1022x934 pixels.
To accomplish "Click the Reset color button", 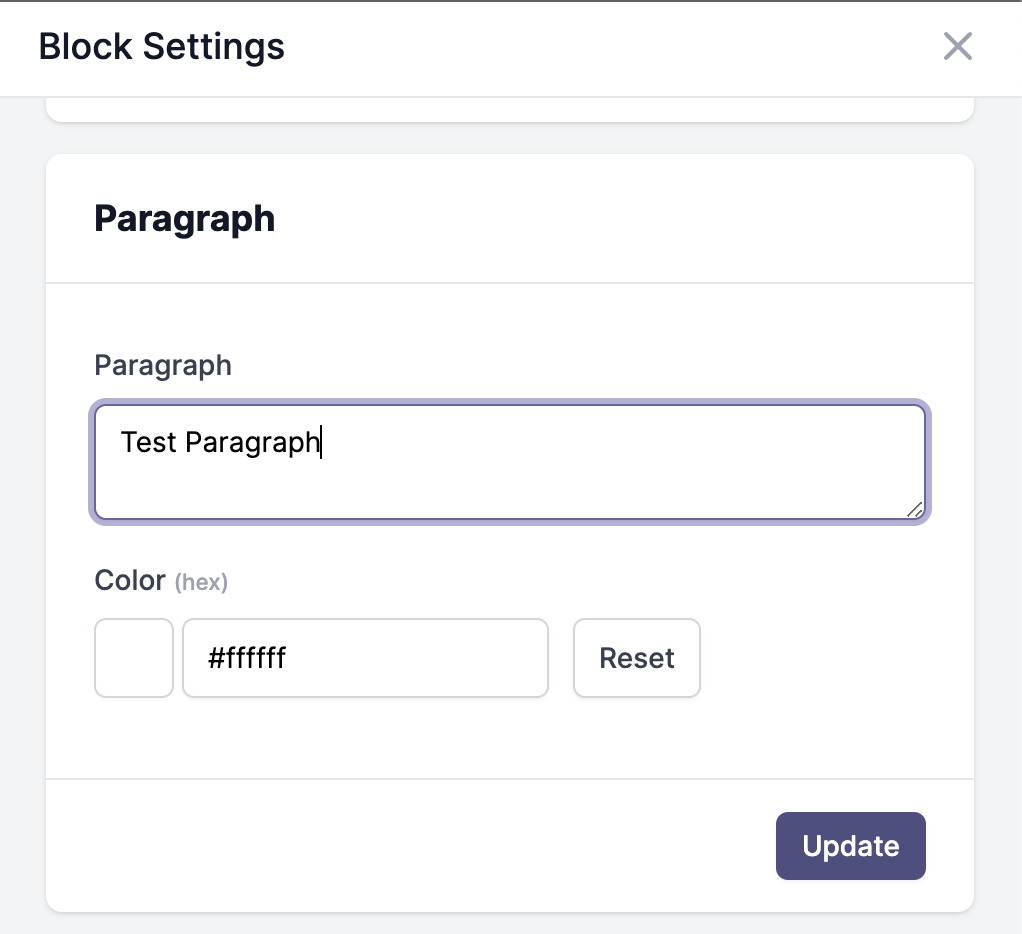I will pos(637,658).
